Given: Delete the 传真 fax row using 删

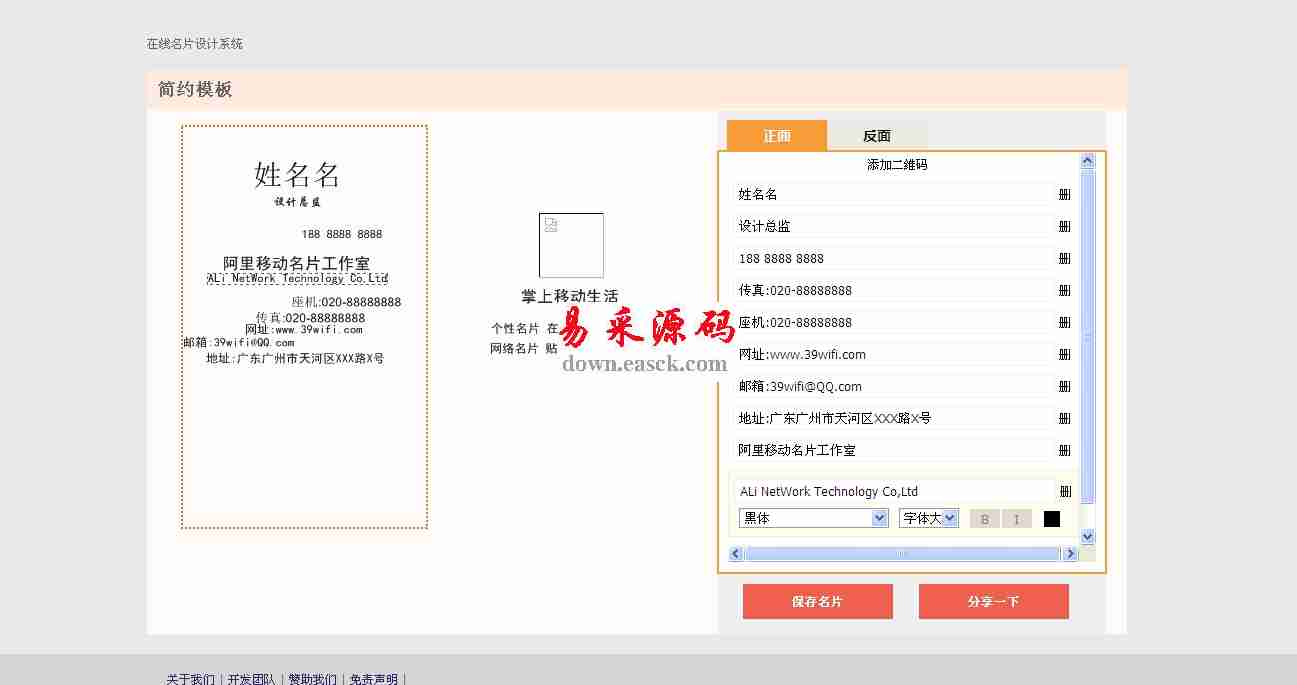Looking at the screenshot, I should click(1064, 291).
